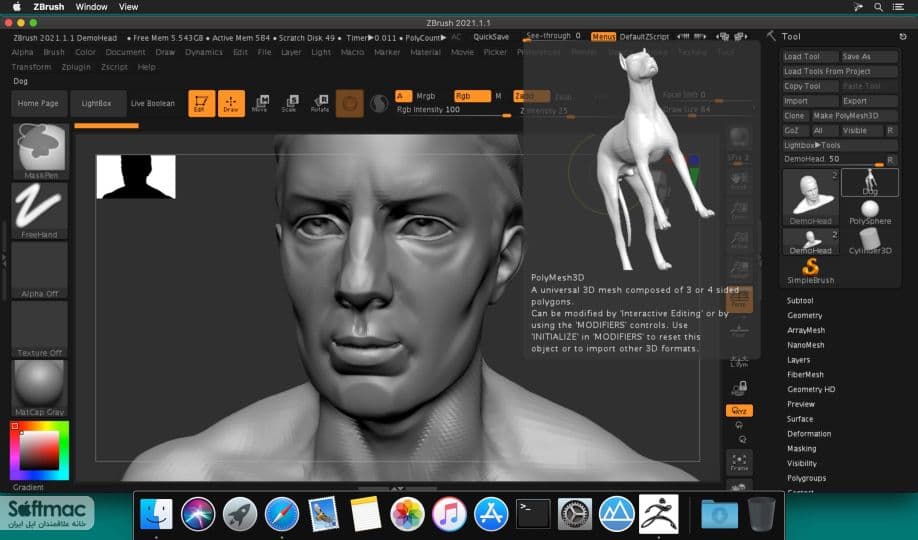918x540 pixels.
Task: Select the PolySphere tool
Action: click(870, 212)
